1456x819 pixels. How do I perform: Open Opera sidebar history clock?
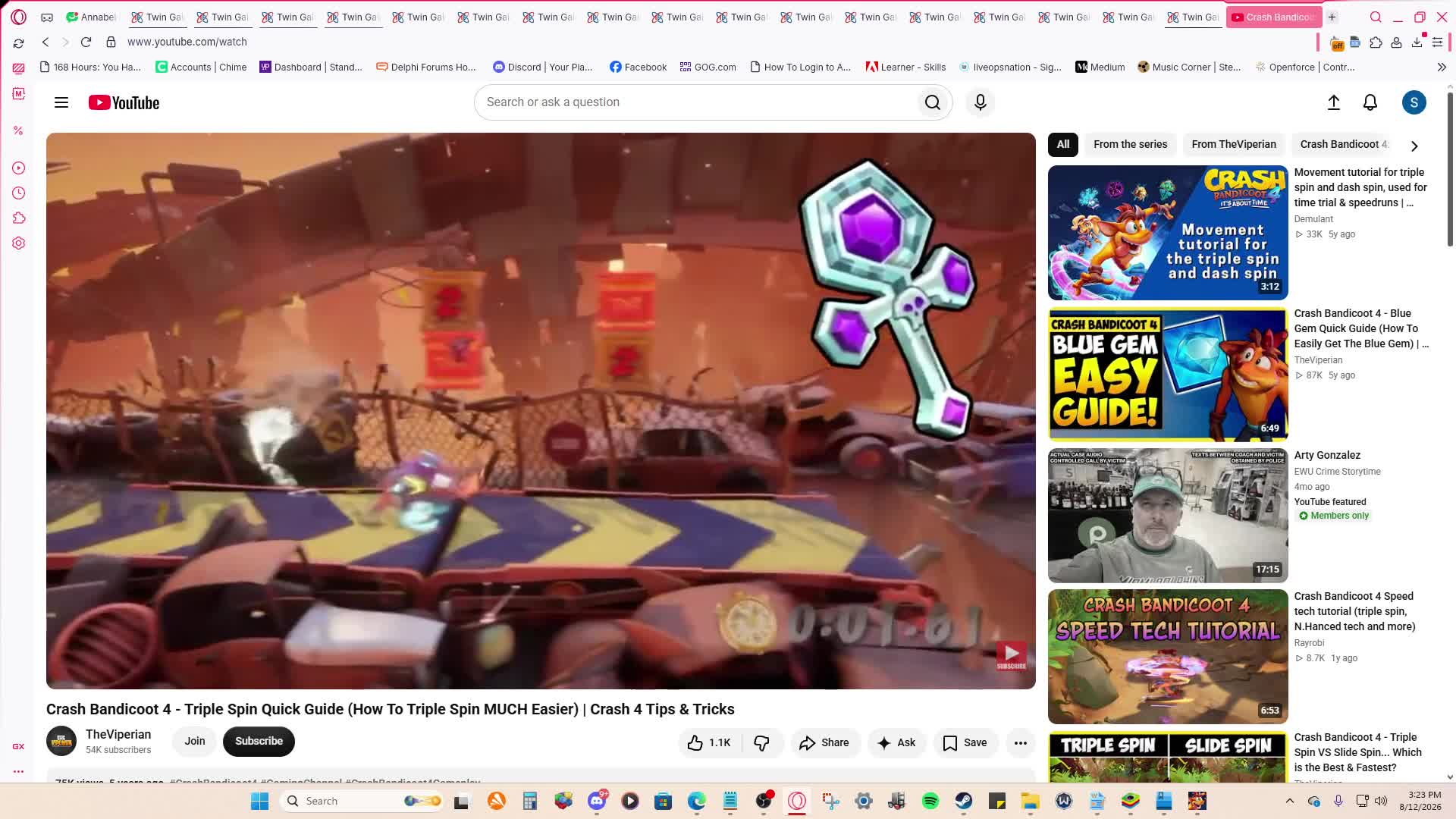tap(19, 193)
